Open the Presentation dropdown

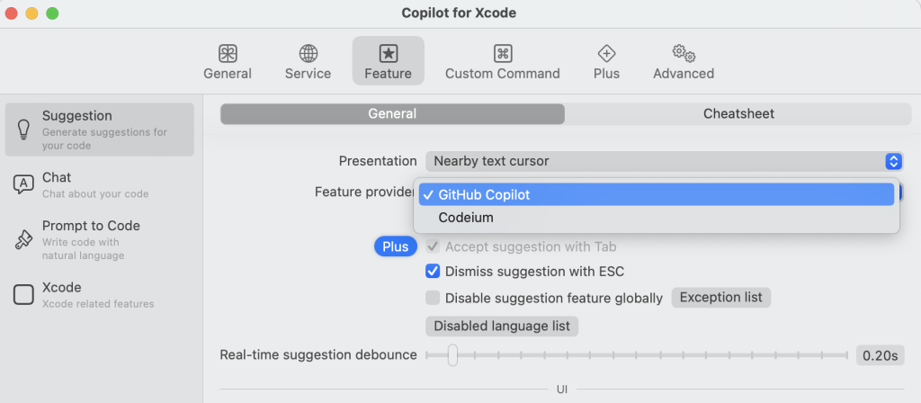click(x=664, y=161)
